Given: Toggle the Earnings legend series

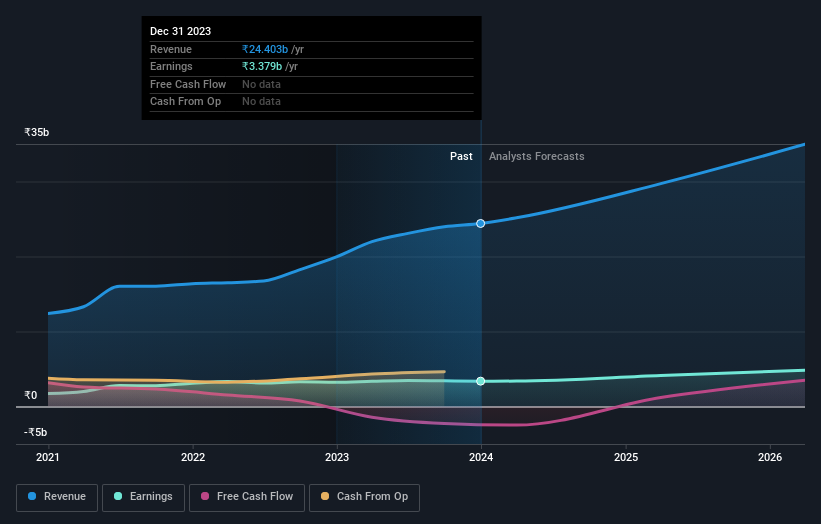Looking at the screenshot, I should coord(143,497).
